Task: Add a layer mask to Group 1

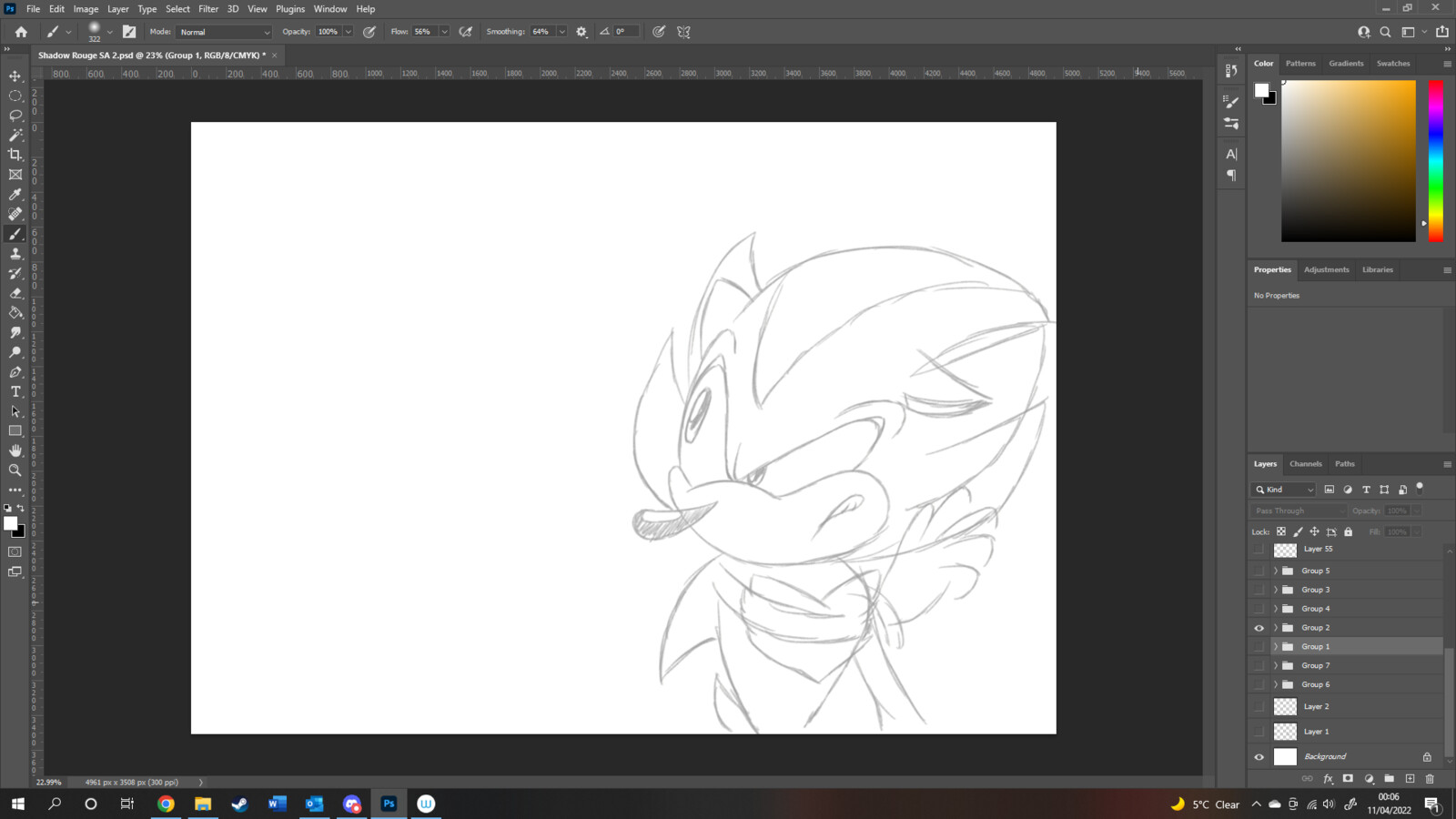Action: [x=1349, y=779]
